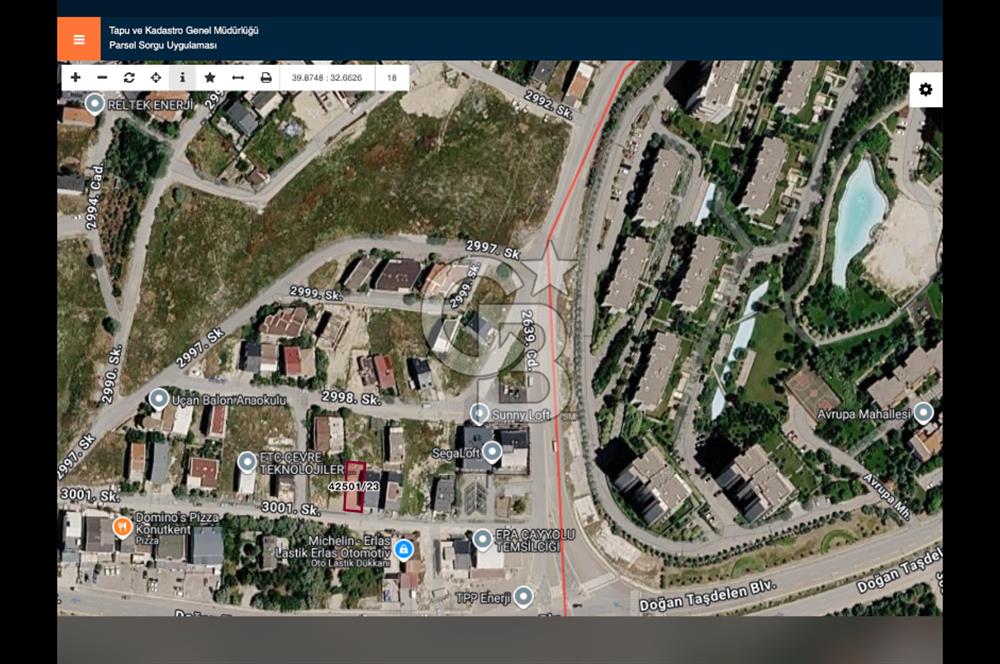Refresh the map with the reload icon
The height and width of the screenshot is (664, 1000).
[x=129, y=78]
